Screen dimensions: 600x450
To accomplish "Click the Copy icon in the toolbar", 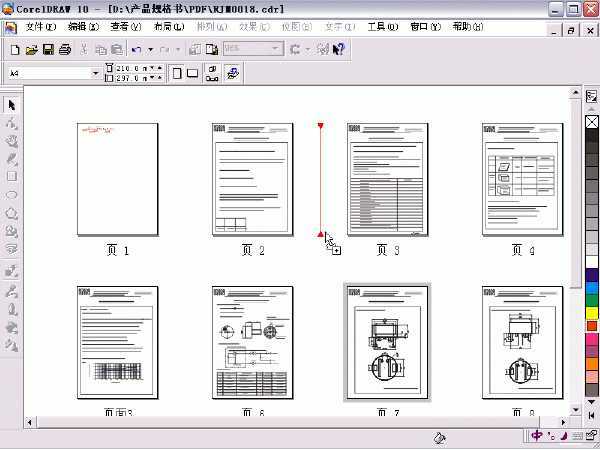I will pyautogui.click(x=101, y=49).
